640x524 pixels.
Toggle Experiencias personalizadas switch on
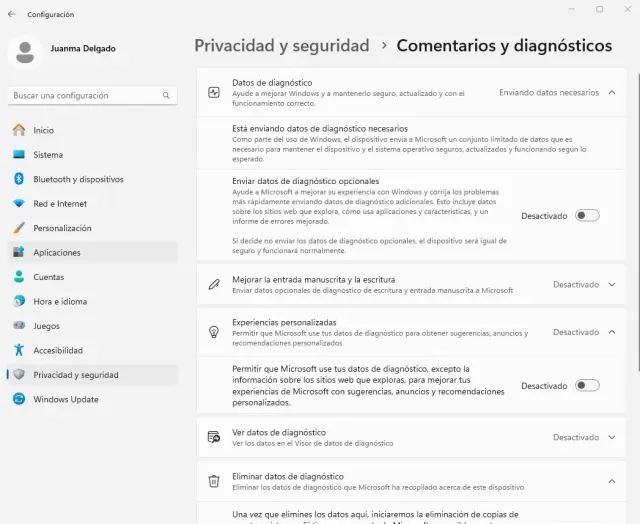click(587, 386)
